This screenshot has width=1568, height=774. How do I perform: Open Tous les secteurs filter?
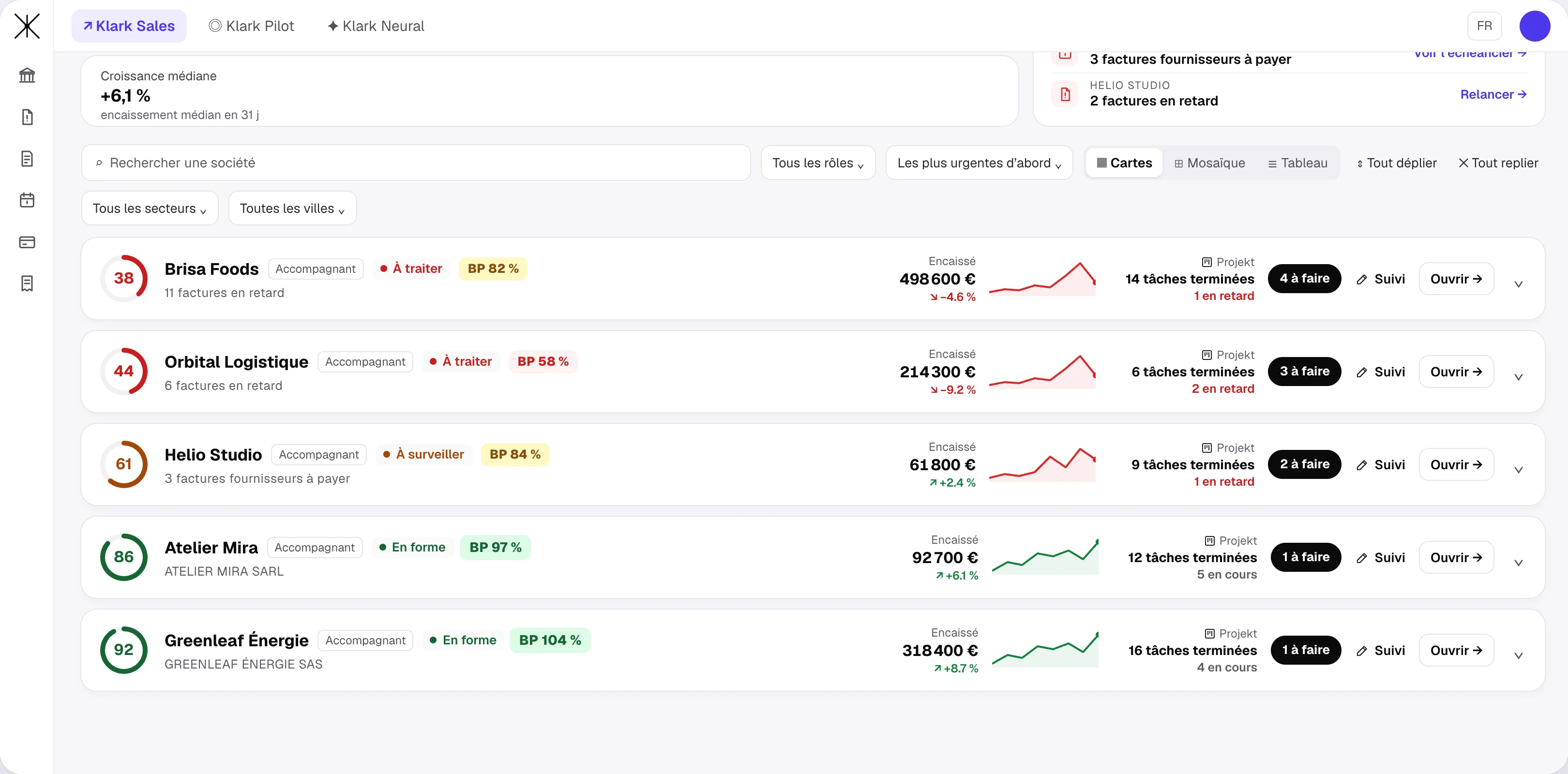click(150, 208)
